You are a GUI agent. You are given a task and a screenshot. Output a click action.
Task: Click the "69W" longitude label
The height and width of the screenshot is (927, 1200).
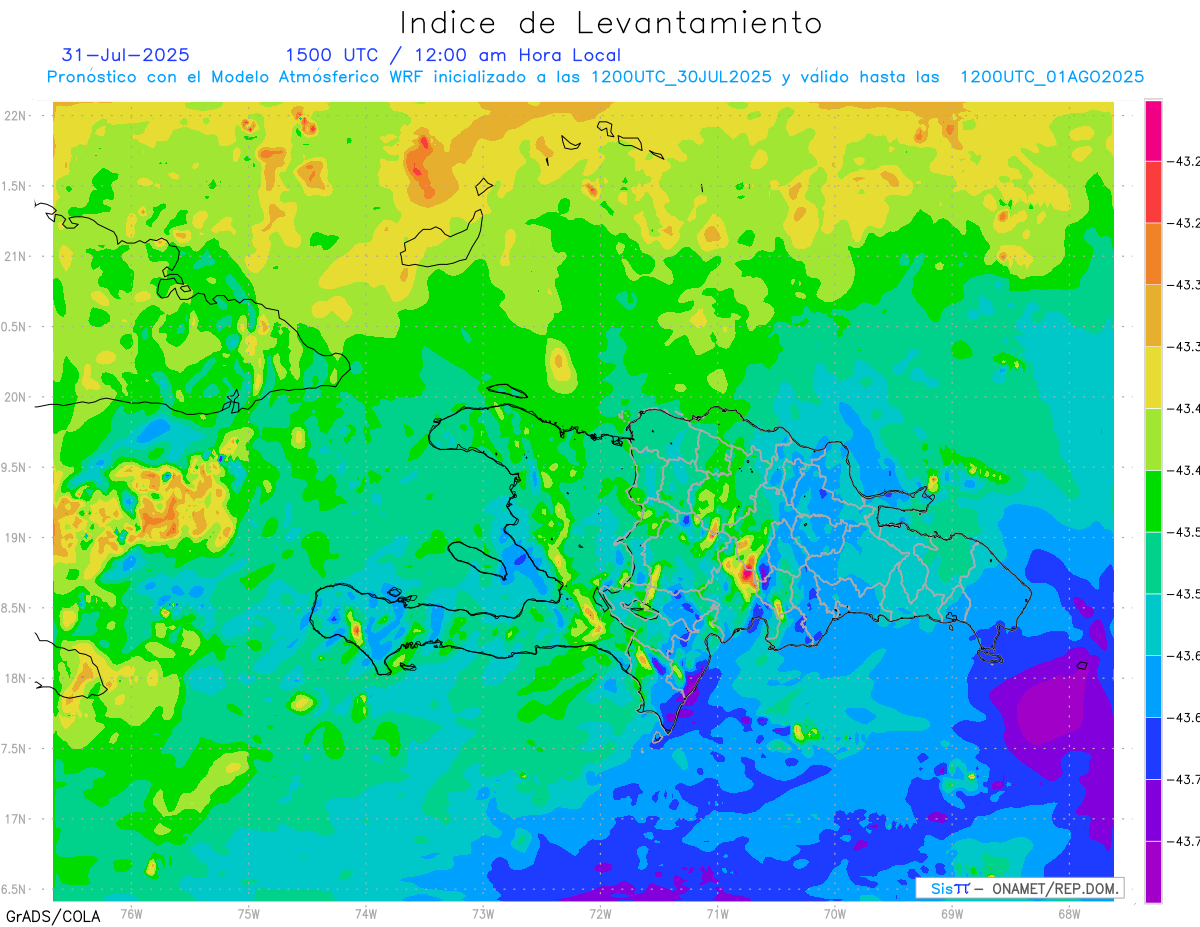[x=951, y=913]
